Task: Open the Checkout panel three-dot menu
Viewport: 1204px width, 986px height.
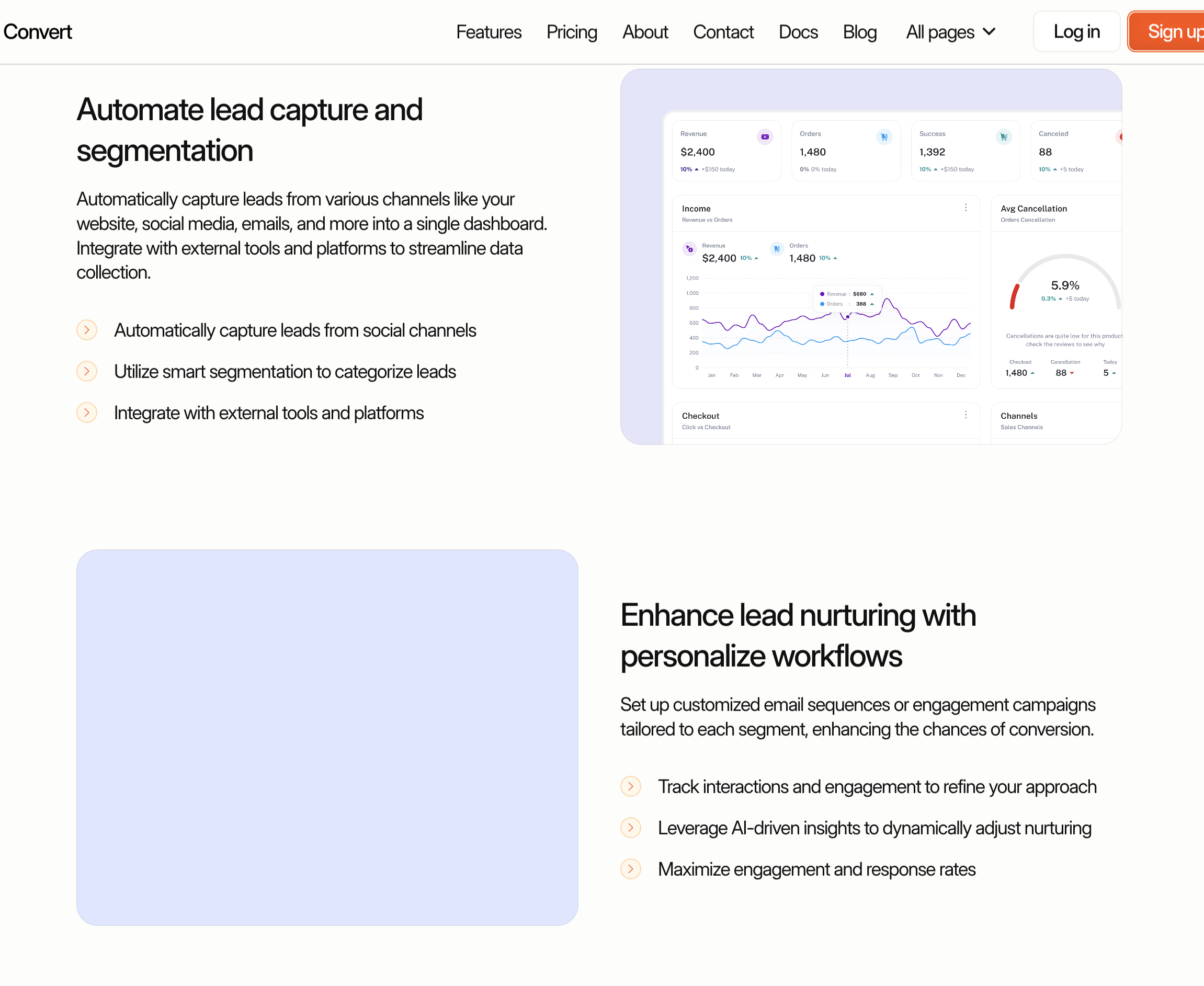Action: [966, 415]
